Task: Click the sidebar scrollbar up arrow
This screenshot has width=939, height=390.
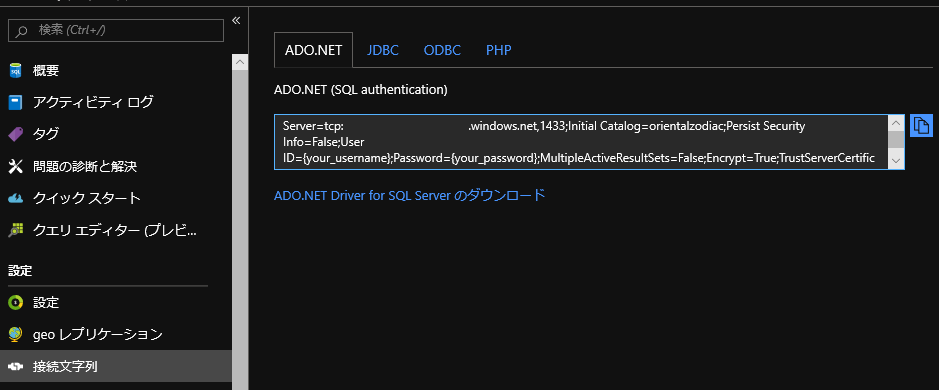Action: click(x=240, y=62)
